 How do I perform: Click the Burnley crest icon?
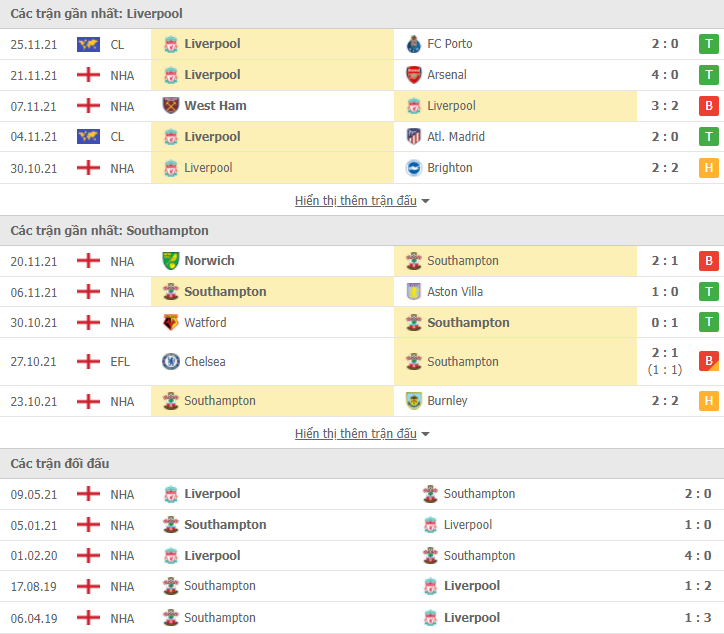pyautogui.click(x=413, y=401)
